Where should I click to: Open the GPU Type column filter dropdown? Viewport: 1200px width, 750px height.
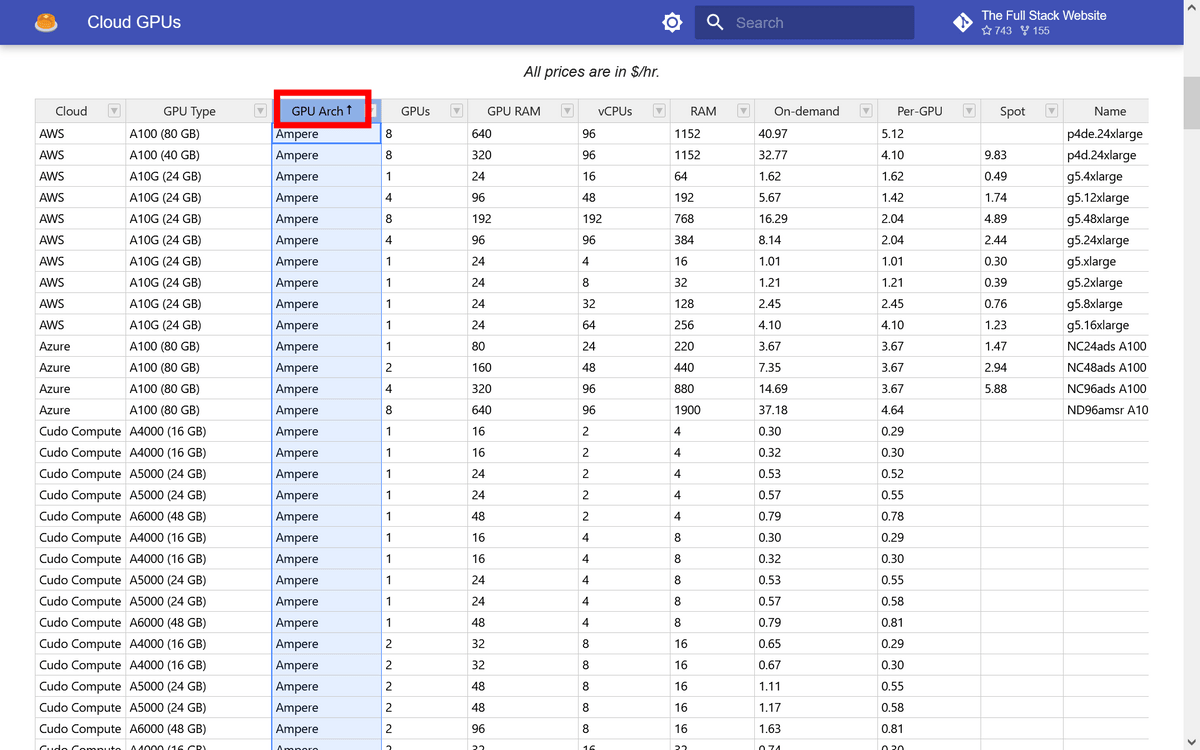(x=260, y=111)
